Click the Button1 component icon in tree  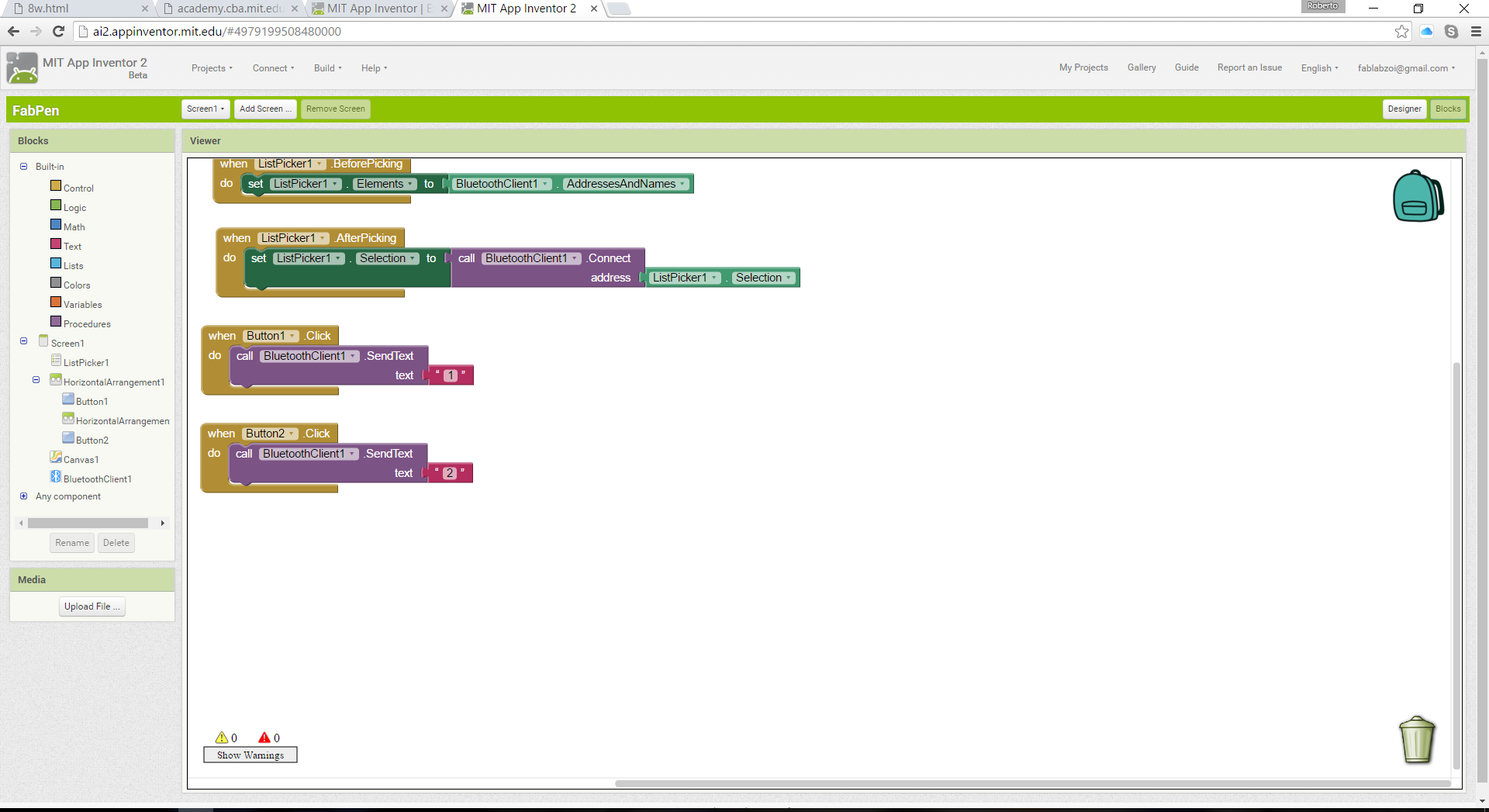pos(68,399)
